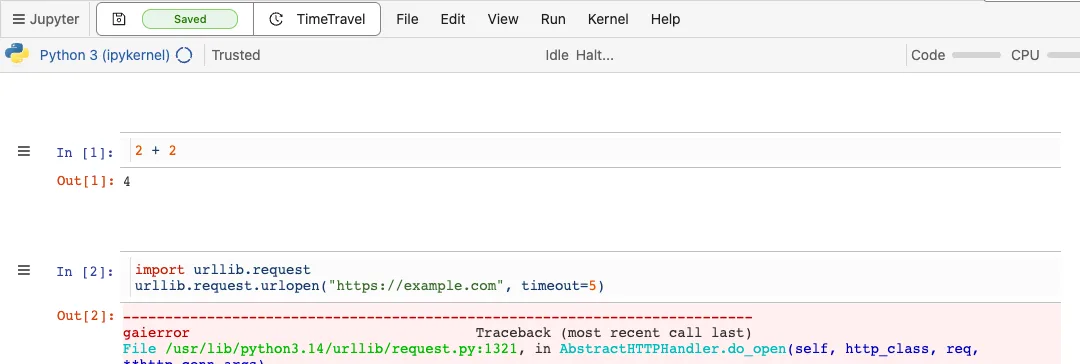The height and width of the screenshot is (364, 1080).
Task: Click AbstractHTTPHandler.do_open in the traceback
Action: 673,350
